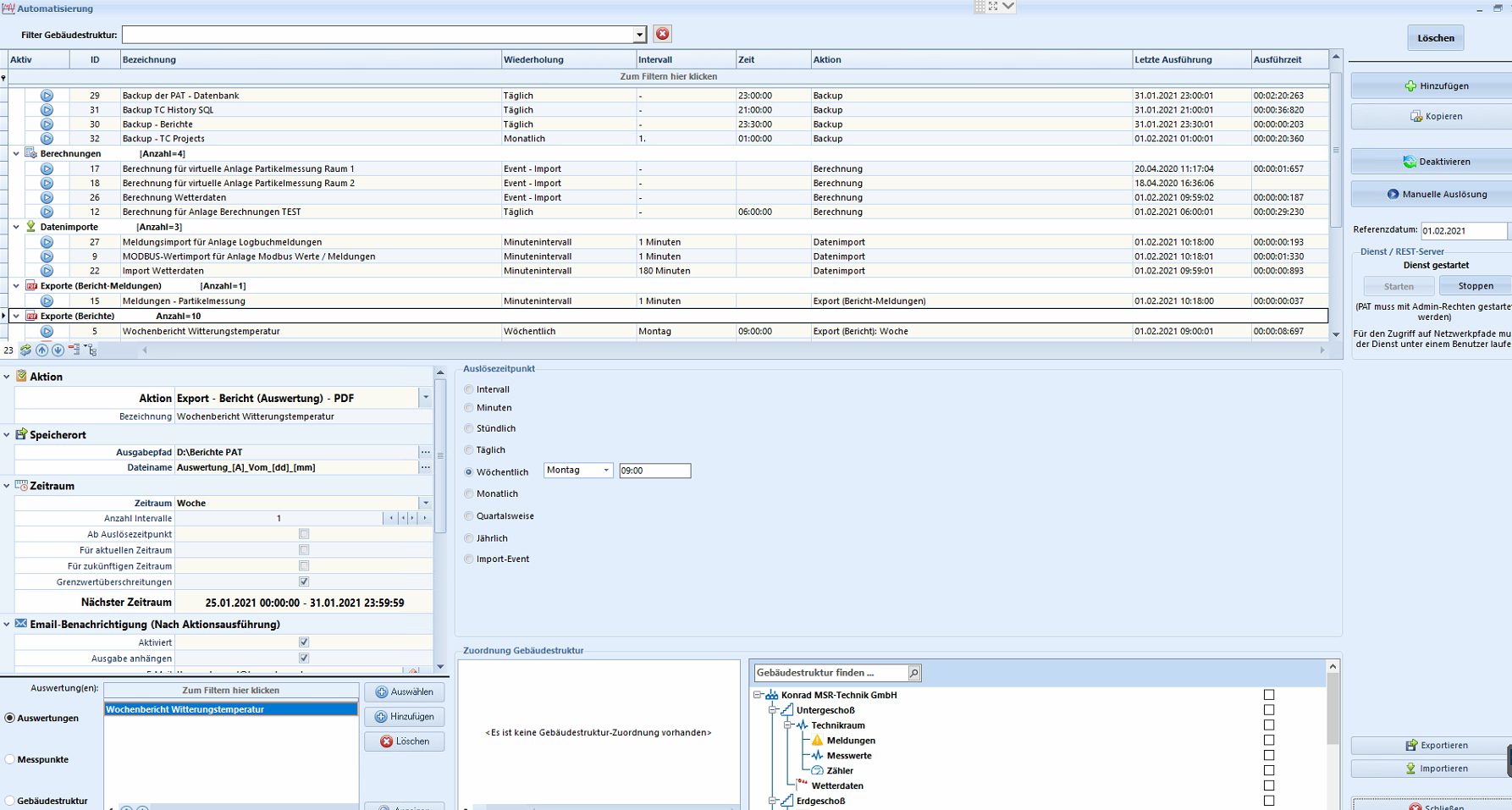Collapse the Speicherort section
This screenshot has width=1512, height=810.
pos(7,435)
